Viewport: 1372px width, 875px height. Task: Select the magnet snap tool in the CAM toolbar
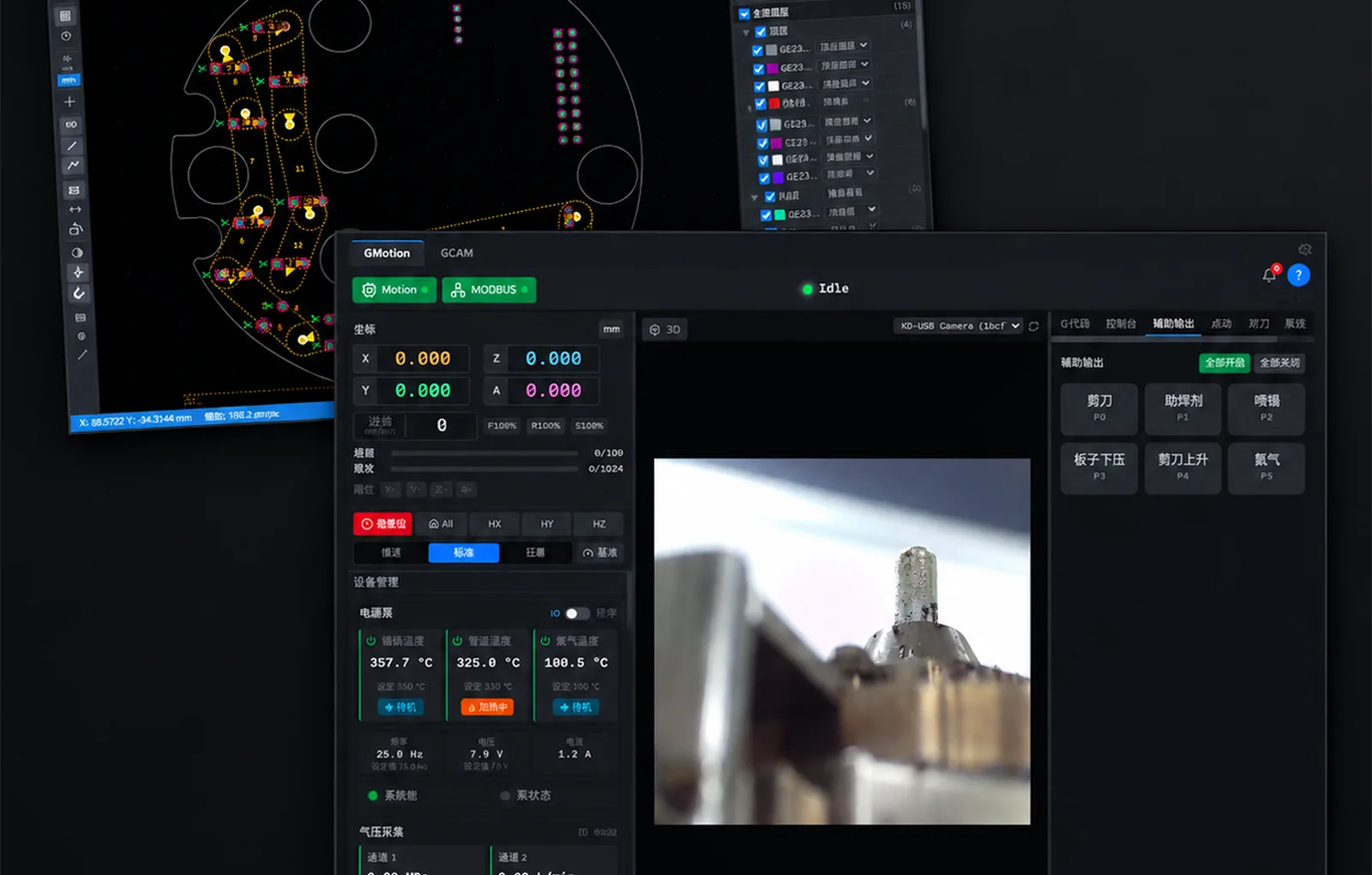(x=79, y=293)
